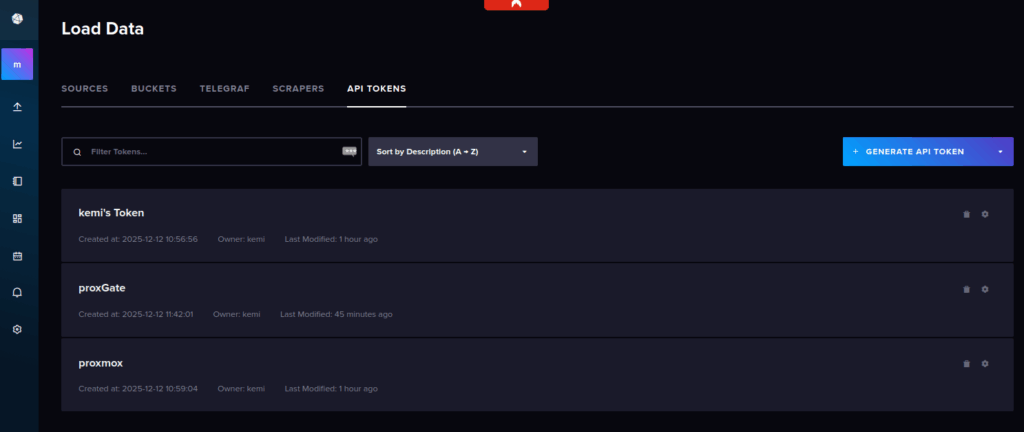Delete the proxmox token using trash icon
This screenshot has width=1024, height=432.
coord(966,364)
